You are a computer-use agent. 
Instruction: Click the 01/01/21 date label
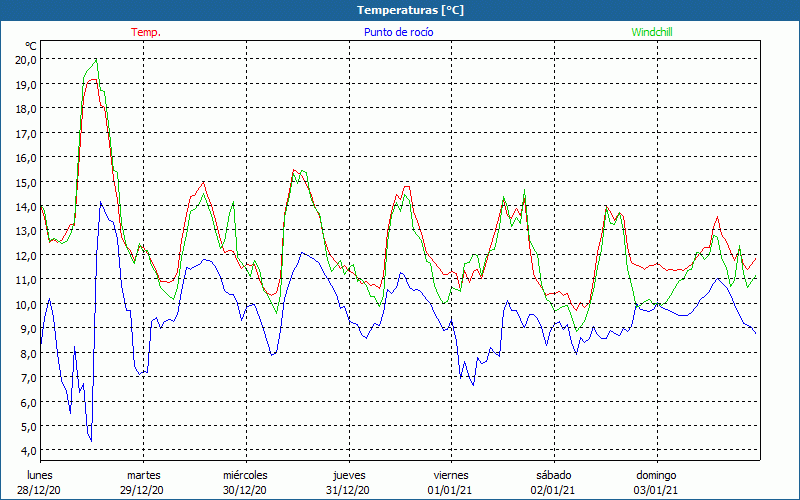[450, 490]
